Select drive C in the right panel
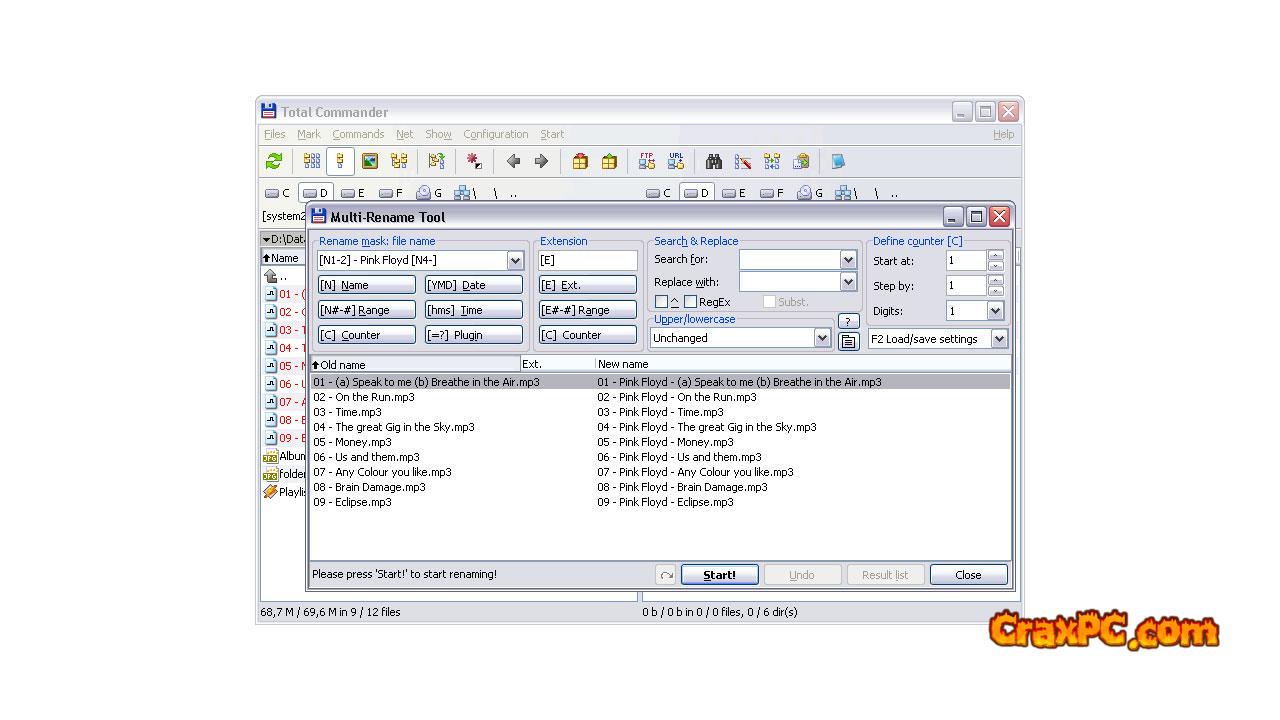The image size is (1280, 720). [x=659, y=193]
